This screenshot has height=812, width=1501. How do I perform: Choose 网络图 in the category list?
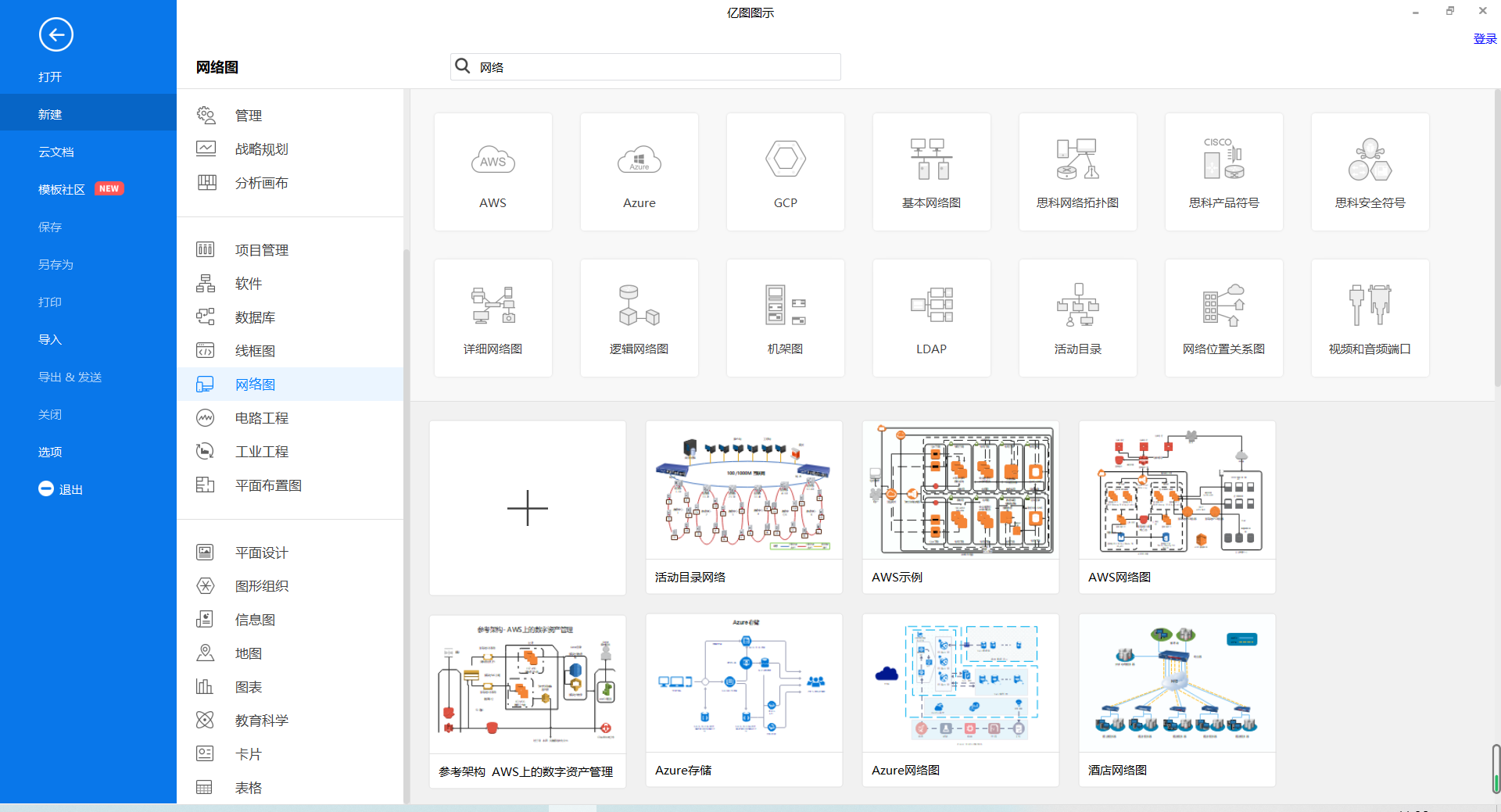290,384
